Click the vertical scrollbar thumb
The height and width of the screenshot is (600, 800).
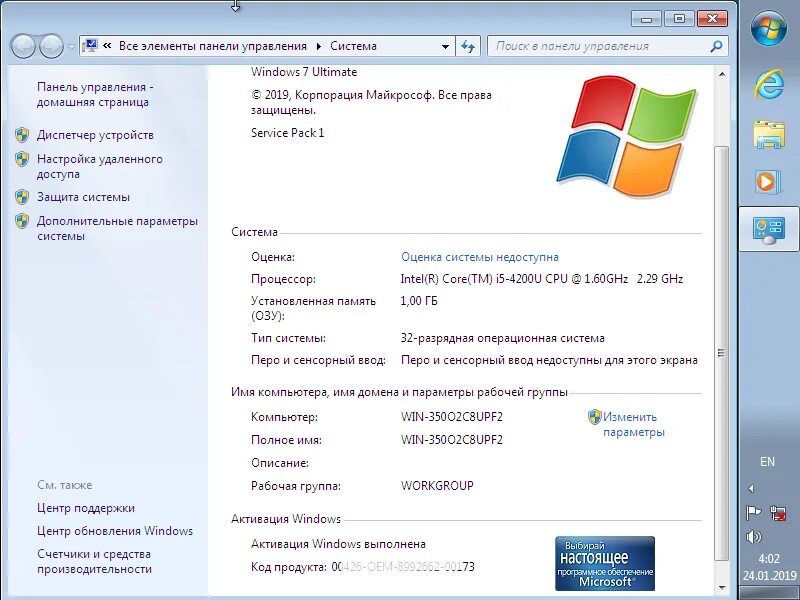722,353
